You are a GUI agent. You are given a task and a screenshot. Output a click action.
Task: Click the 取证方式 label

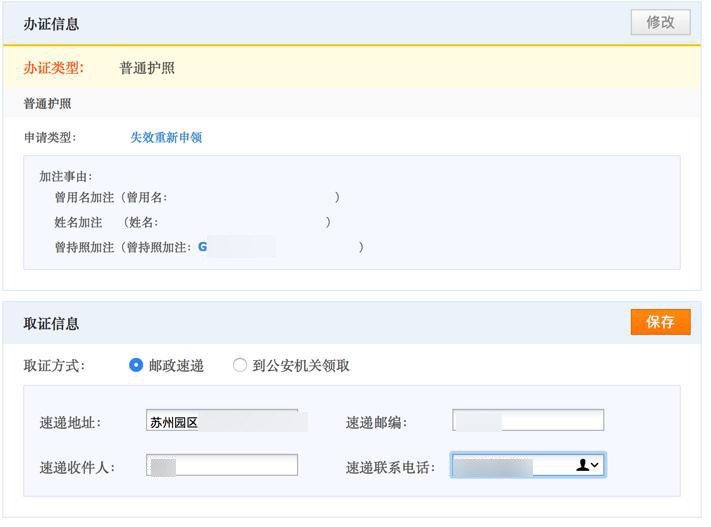(55, 366)
